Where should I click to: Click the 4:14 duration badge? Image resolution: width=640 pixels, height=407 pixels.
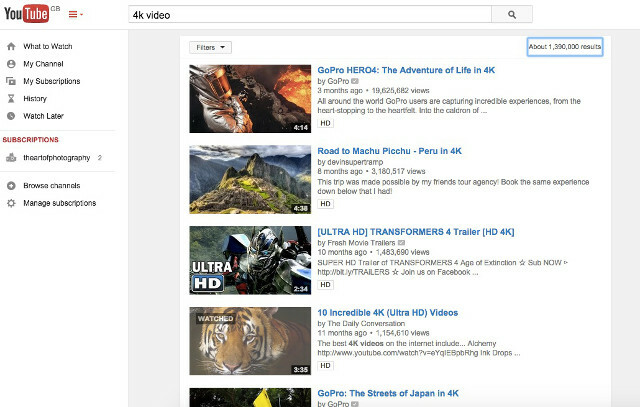(300, 128)
